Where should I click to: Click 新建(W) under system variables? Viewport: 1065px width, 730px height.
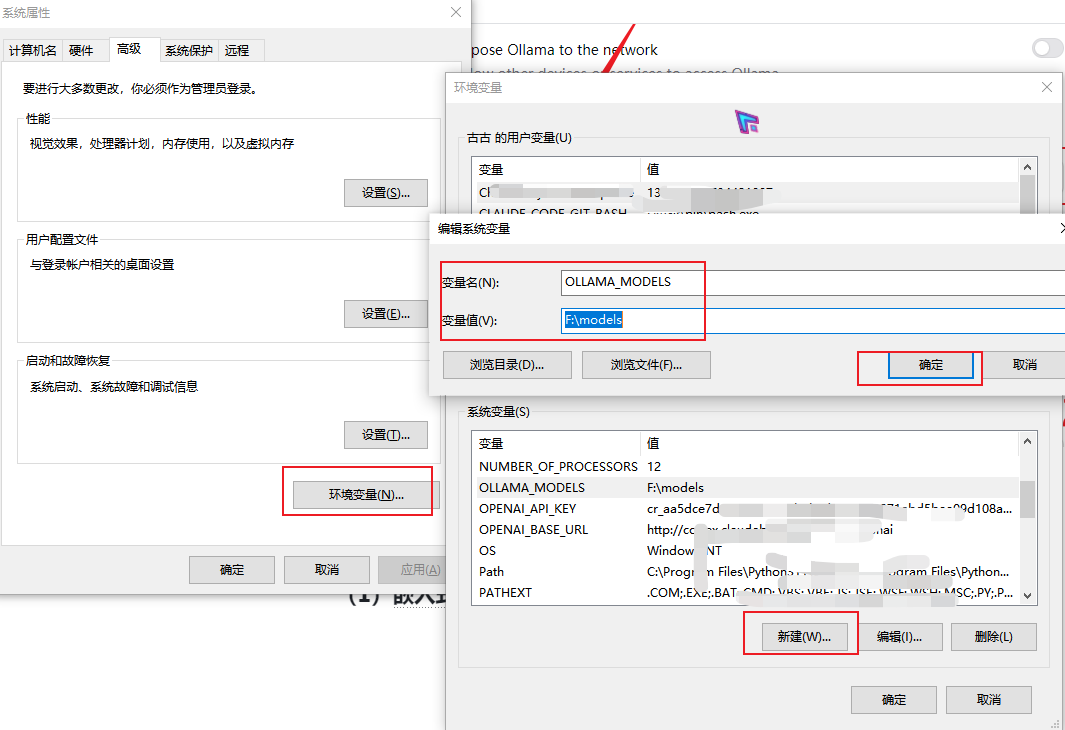coord(804,636)
